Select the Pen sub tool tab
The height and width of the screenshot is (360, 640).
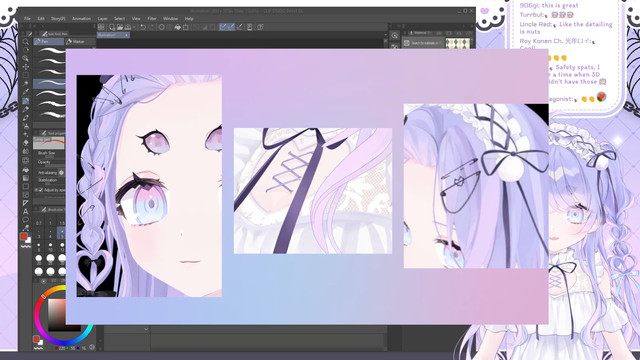tap(49, 42)
